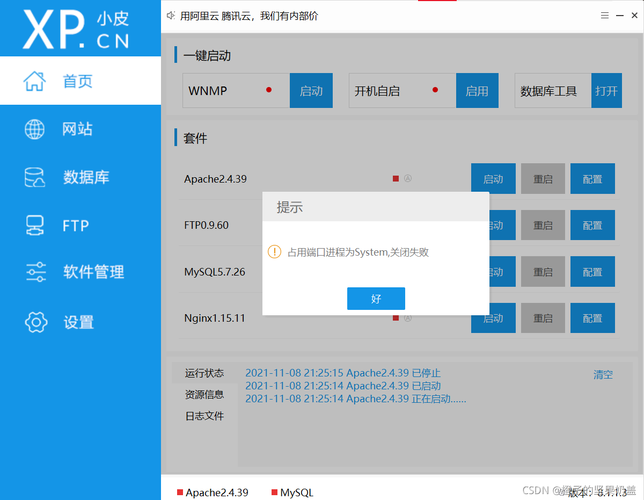The image size is (644, 500).
Task: Select the 运行状态 tab
Action: tap(204, 373)
